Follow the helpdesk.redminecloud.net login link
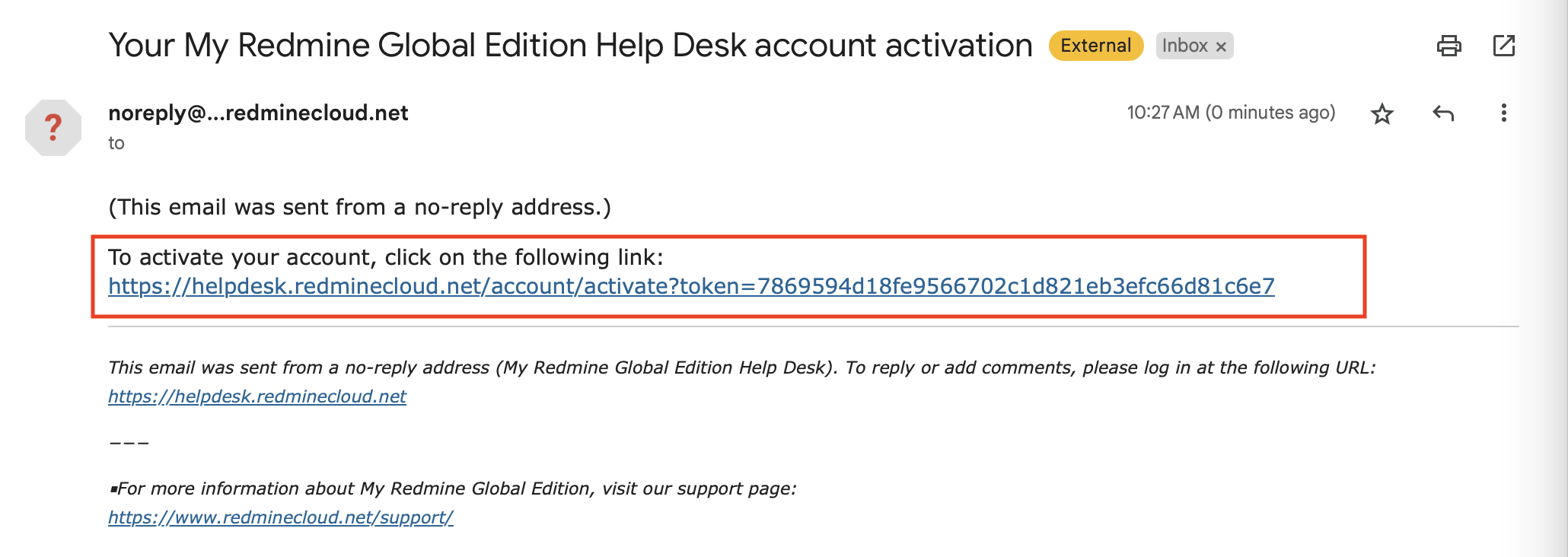This screenshot has height=557, width=1568. (257, 396)
